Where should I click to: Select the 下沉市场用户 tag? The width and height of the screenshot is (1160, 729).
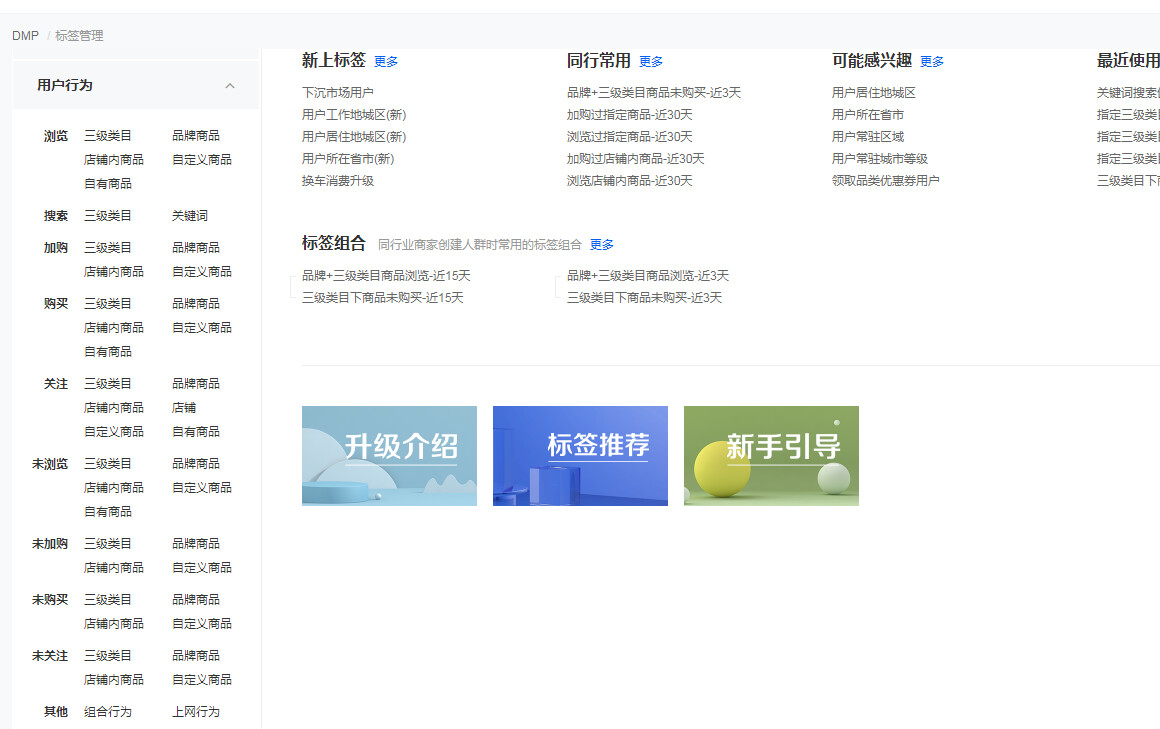[338, 93]
